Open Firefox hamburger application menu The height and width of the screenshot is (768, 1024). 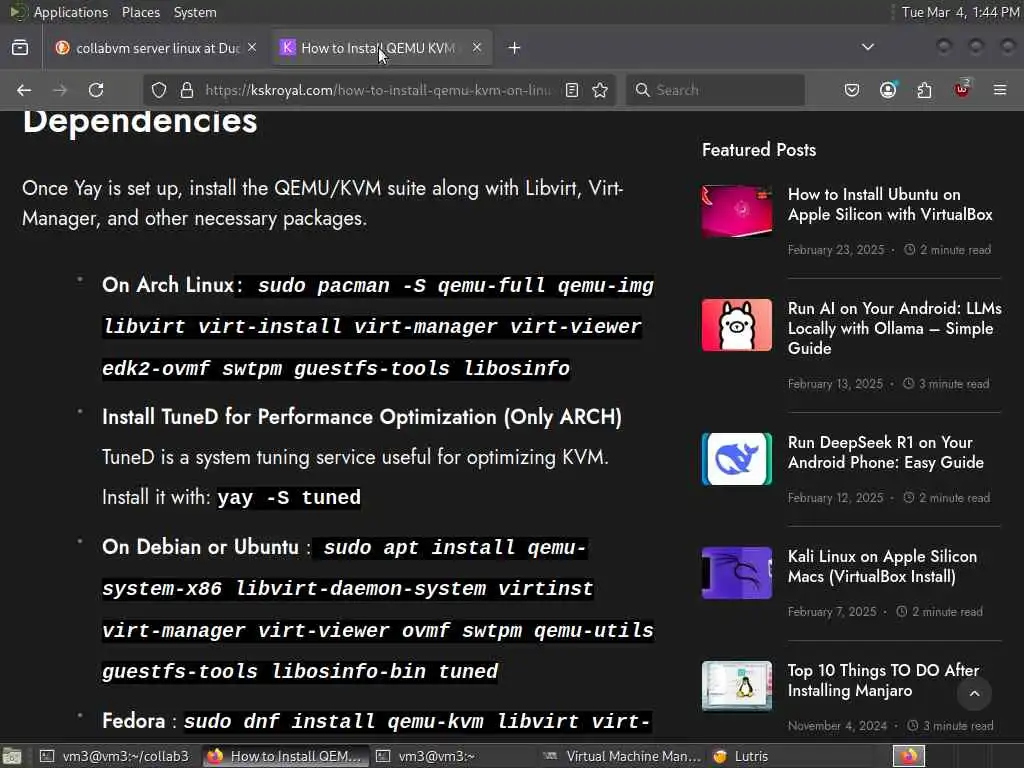tap(1000, 90)
